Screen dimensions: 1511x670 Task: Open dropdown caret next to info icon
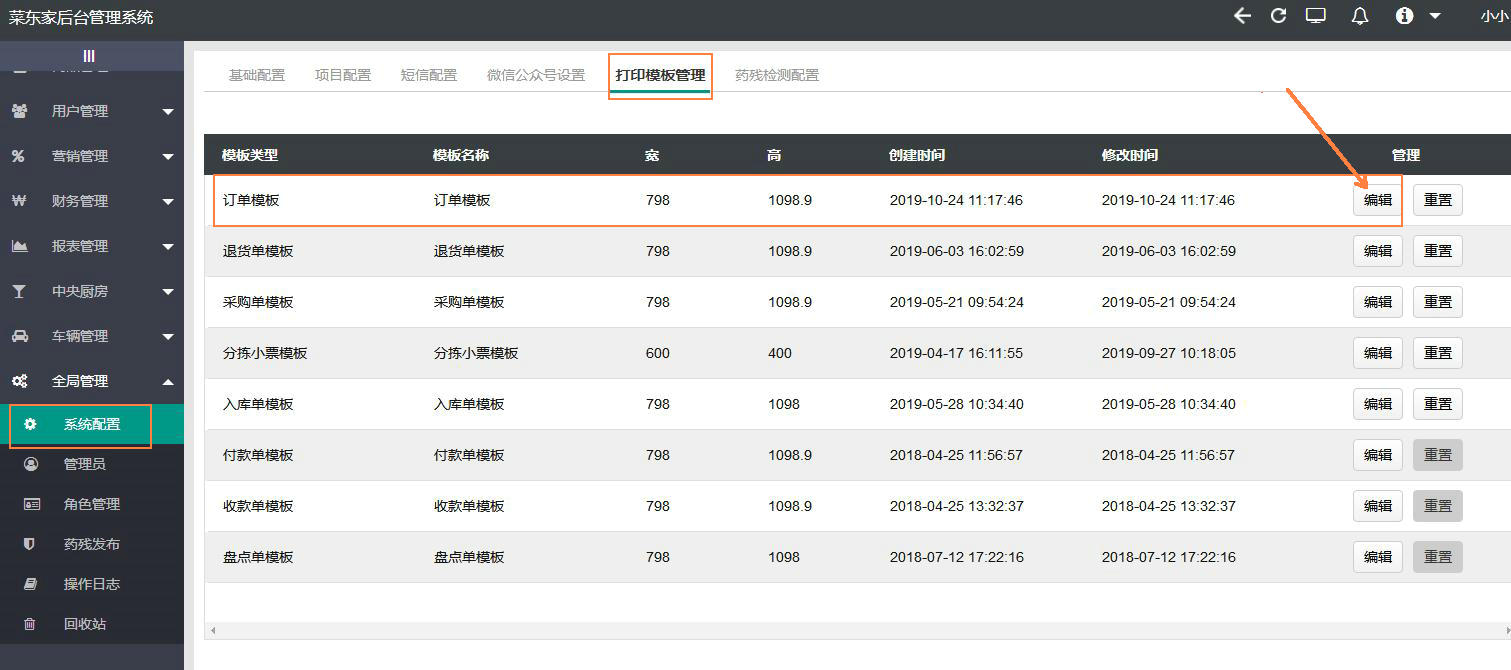1435,16
